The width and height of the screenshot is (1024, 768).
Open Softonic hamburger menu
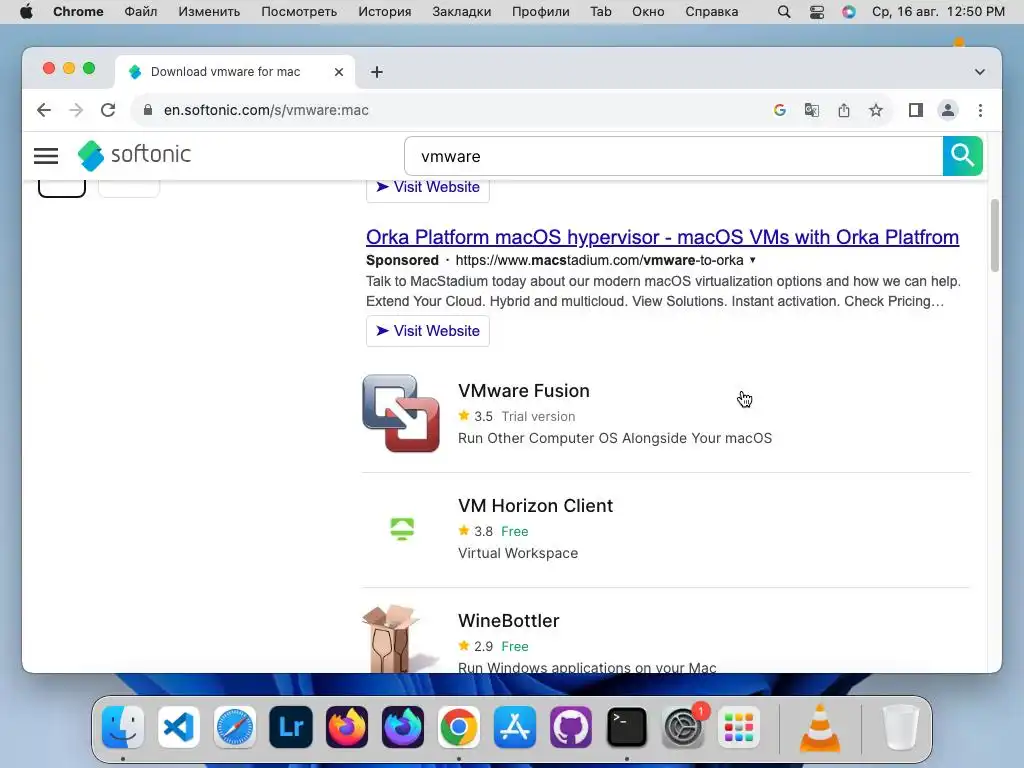46,155
